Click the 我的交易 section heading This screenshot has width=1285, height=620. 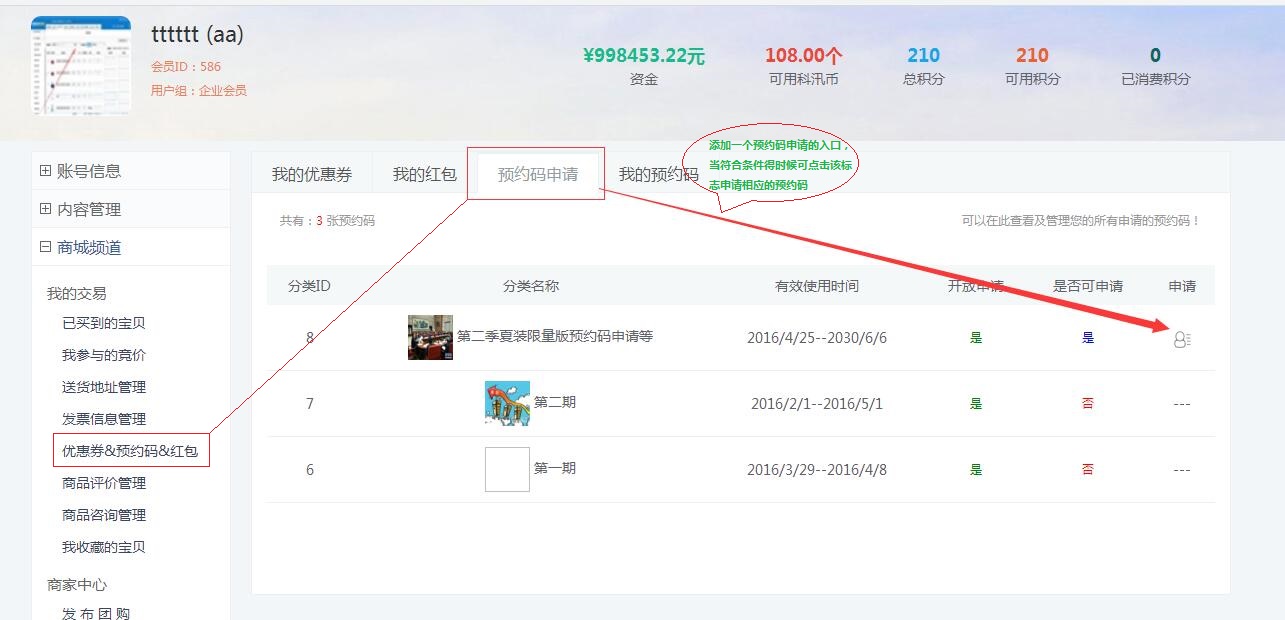click(76, 293)
